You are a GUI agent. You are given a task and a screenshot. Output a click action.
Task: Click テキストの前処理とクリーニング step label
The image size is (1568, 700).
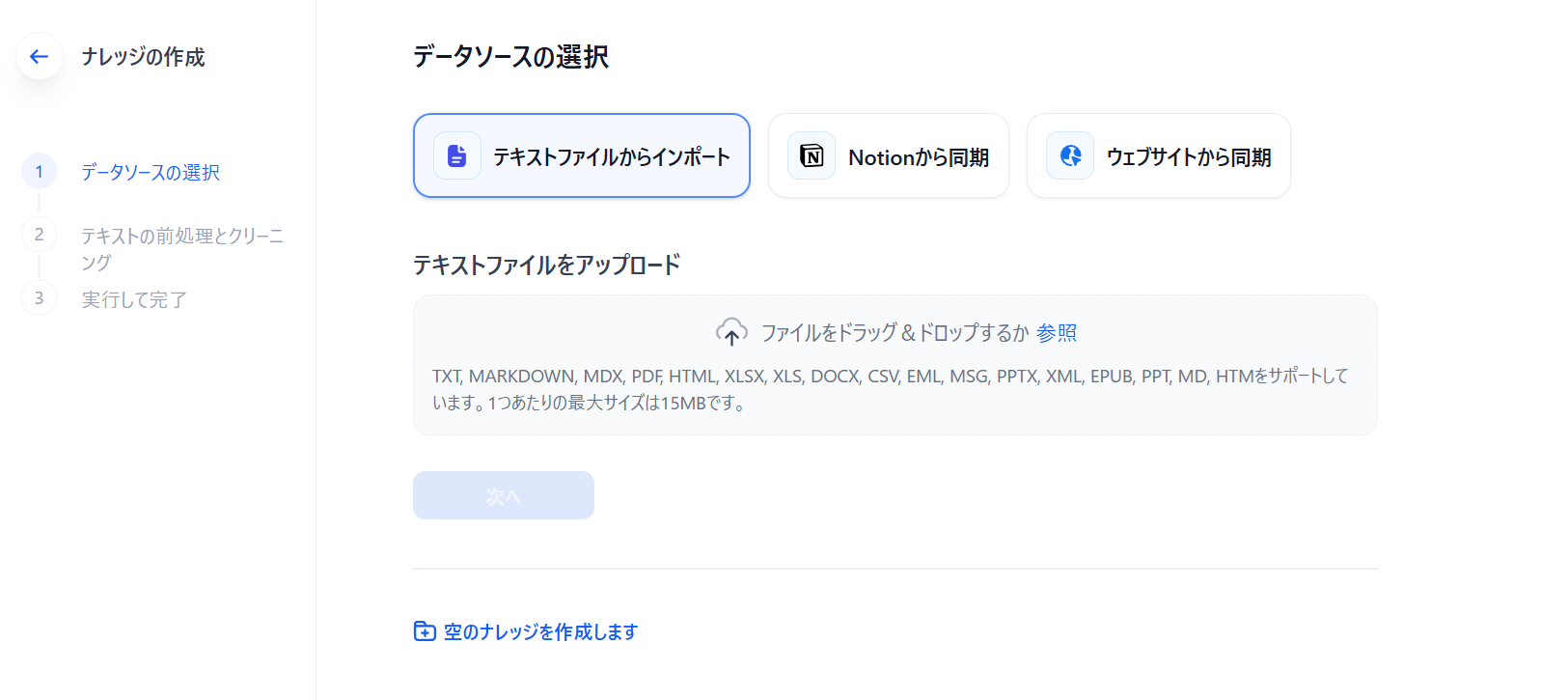[182, 249]
